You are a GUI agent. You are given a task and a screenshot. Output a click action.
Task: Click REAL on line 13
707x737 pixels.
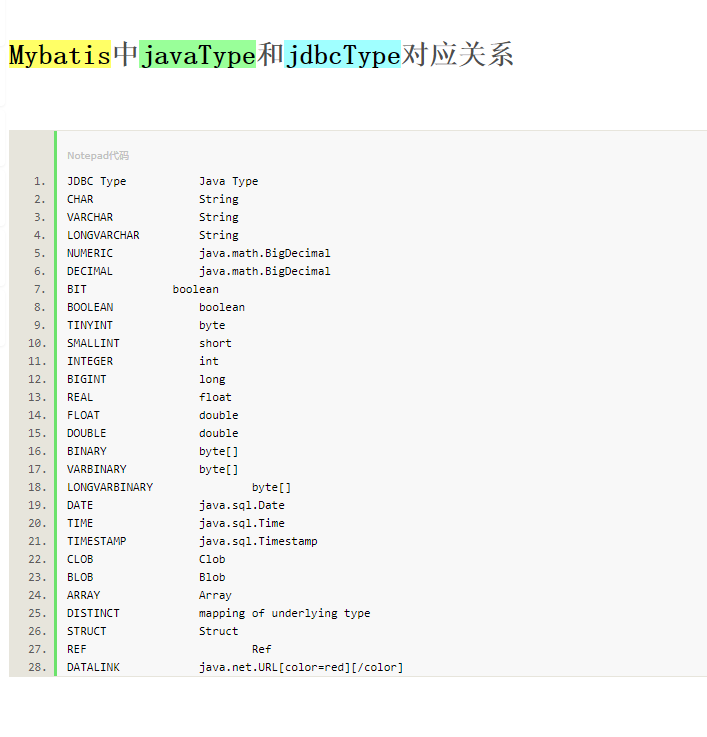[x=80, y=397]
